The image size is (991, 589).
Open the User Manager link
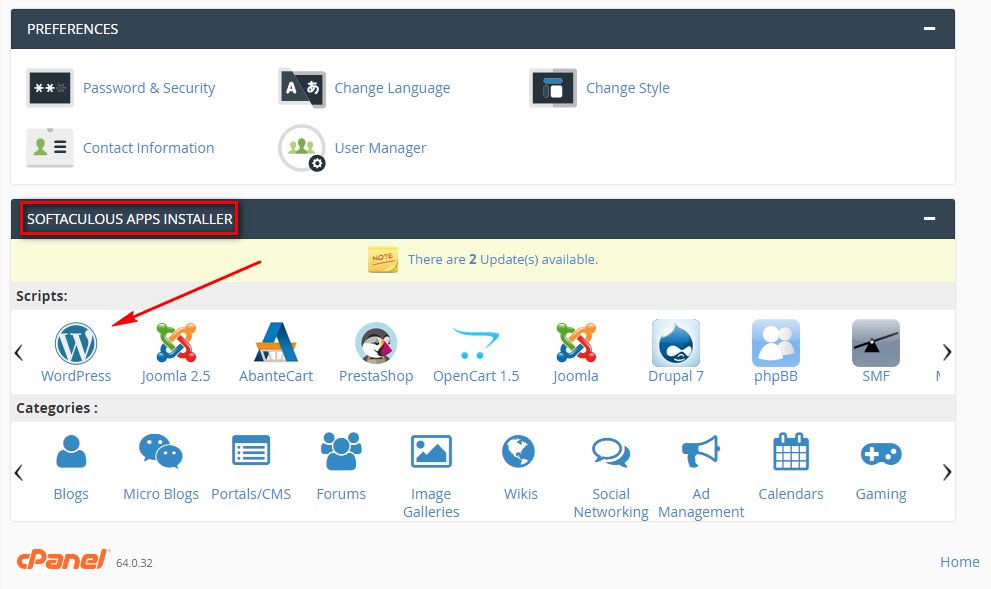[x=380, y=149]
